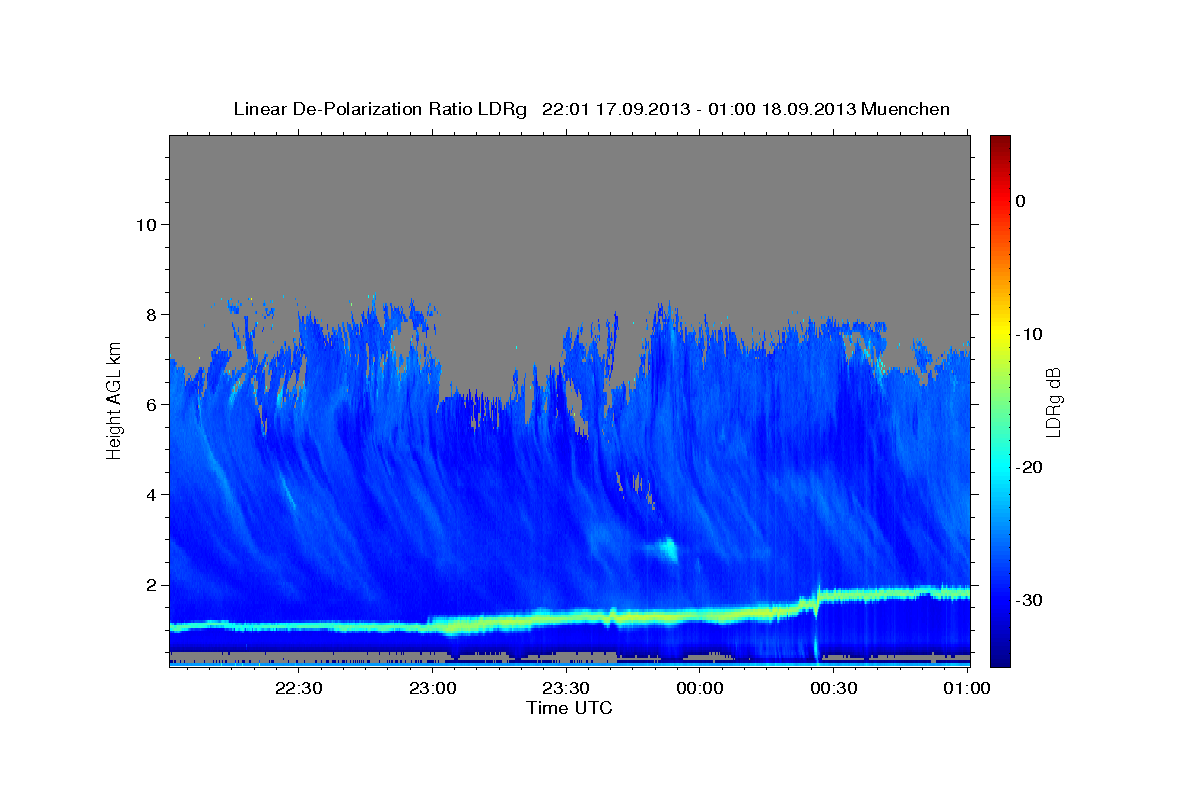Click the 'Muenchen' location label in the title
Image resolution: width=1200 pixels, height=800 pixels.
click(906, 109)
